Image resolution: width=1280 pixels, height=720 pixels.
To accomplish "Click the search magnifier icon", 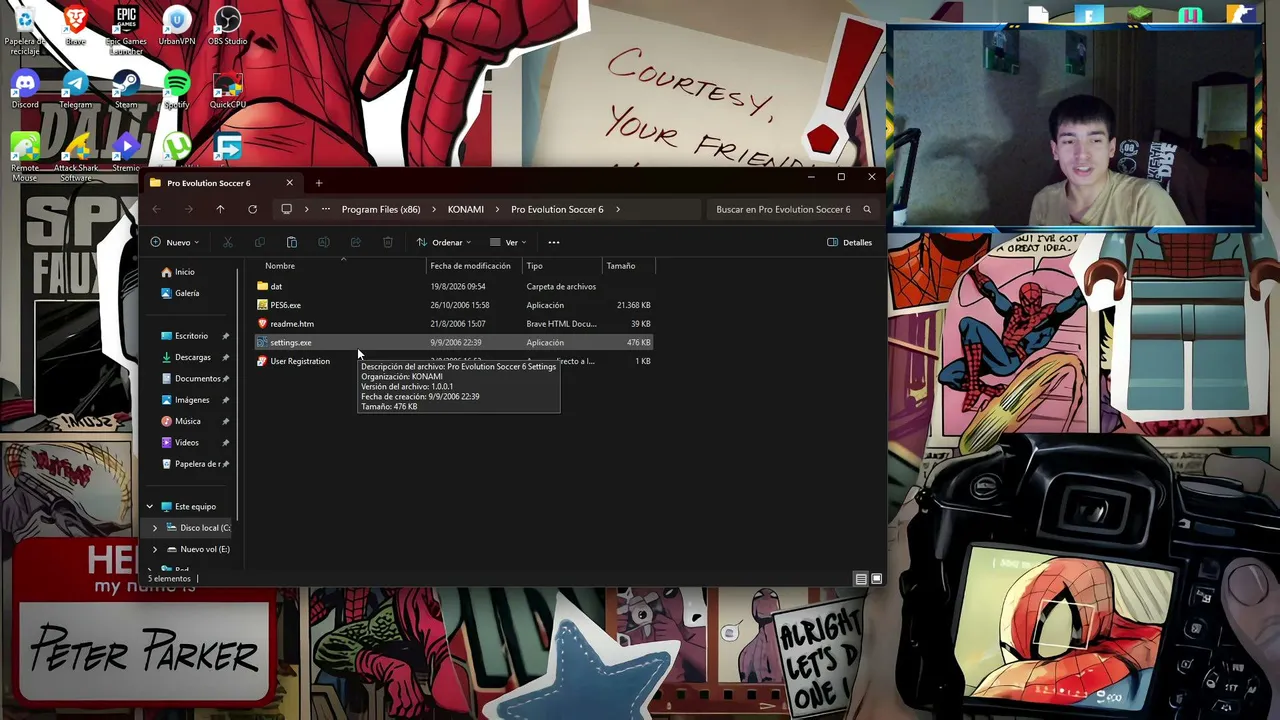I will (x=867, y=209).
